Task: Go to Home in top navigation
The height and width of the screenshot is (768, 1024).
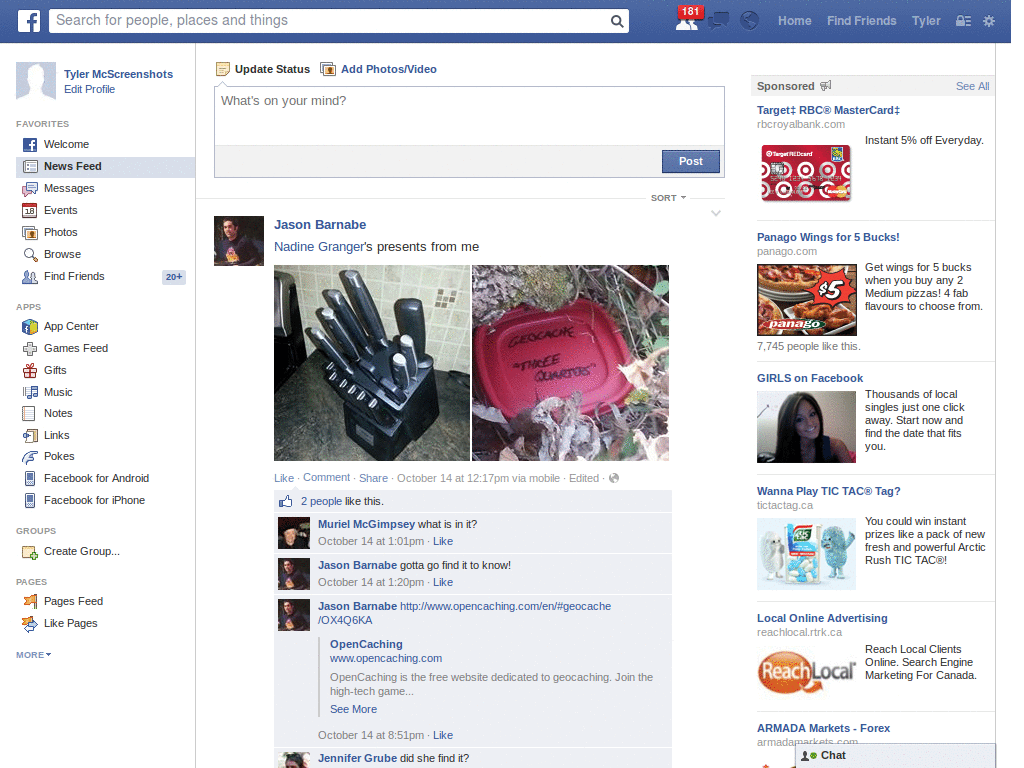Action: pyautogui.click(x=794, y=21)
